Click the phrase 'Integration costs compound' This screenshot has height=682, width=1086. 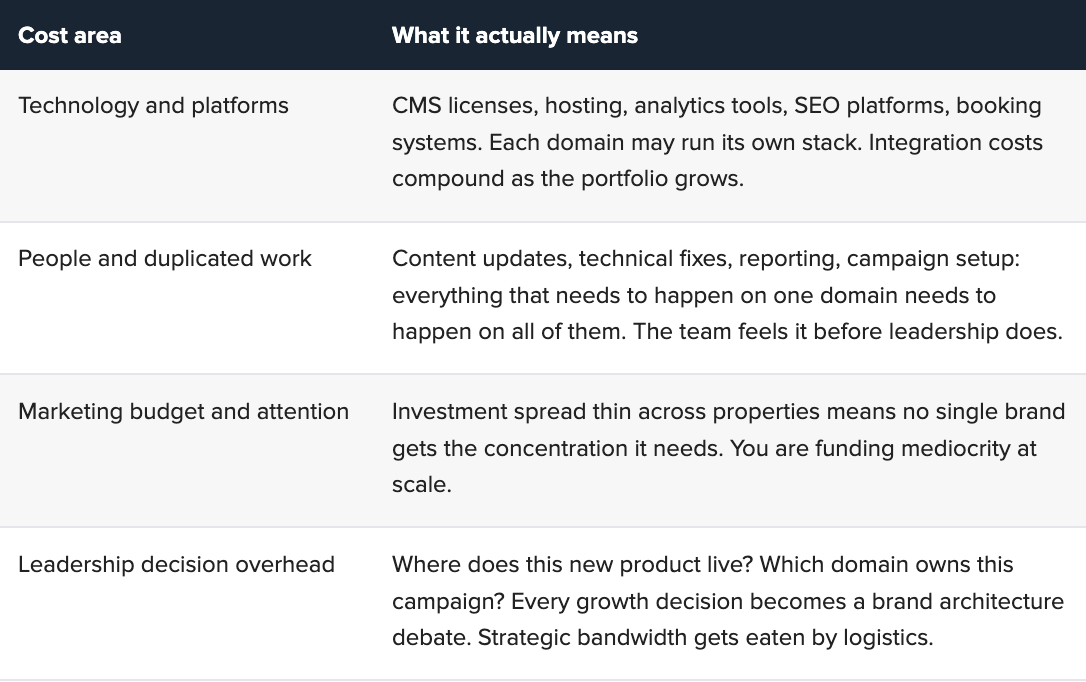[718, 161]
